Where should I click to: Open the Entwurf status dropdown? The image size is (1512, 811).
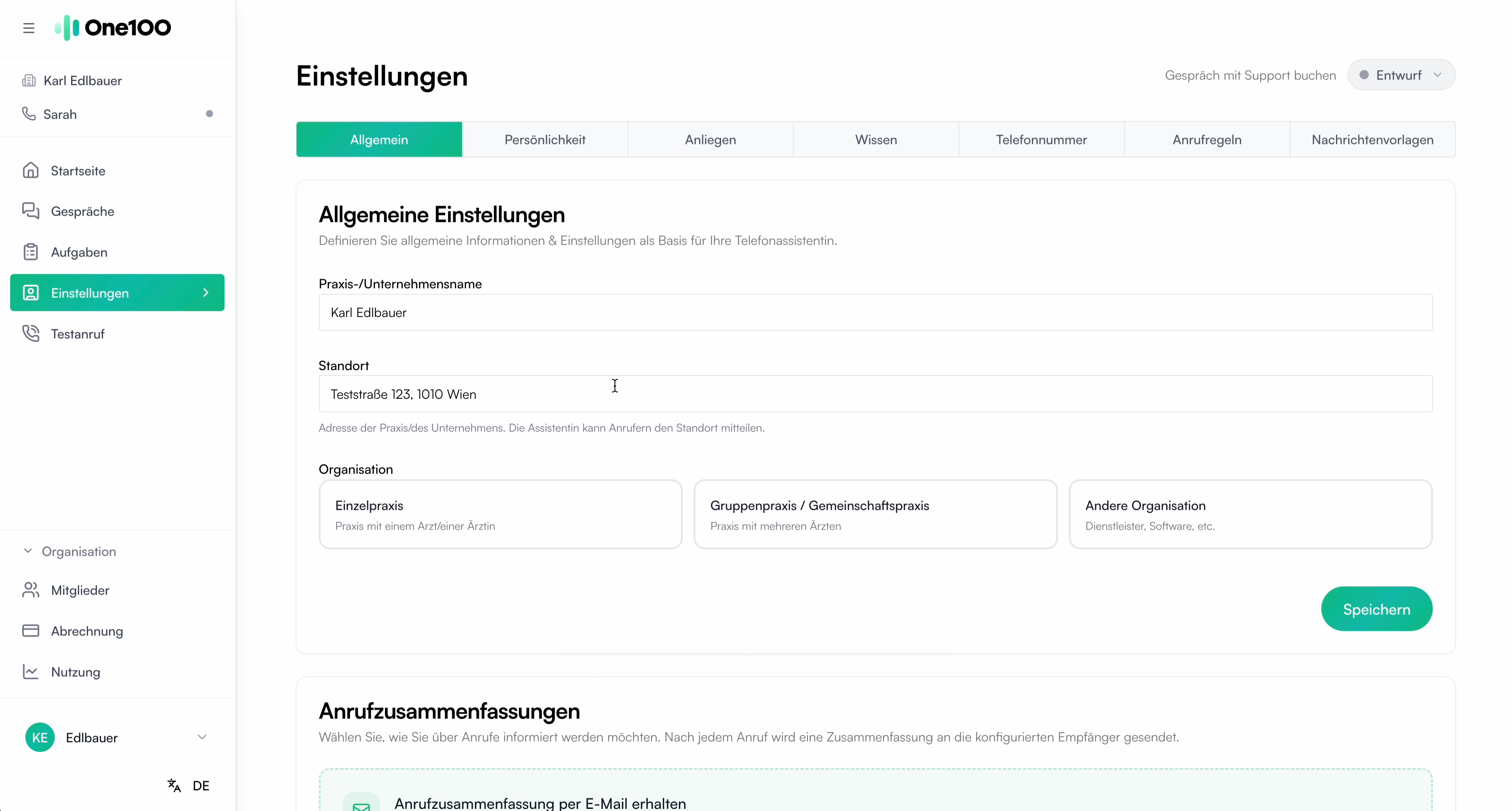point(1401,75)
